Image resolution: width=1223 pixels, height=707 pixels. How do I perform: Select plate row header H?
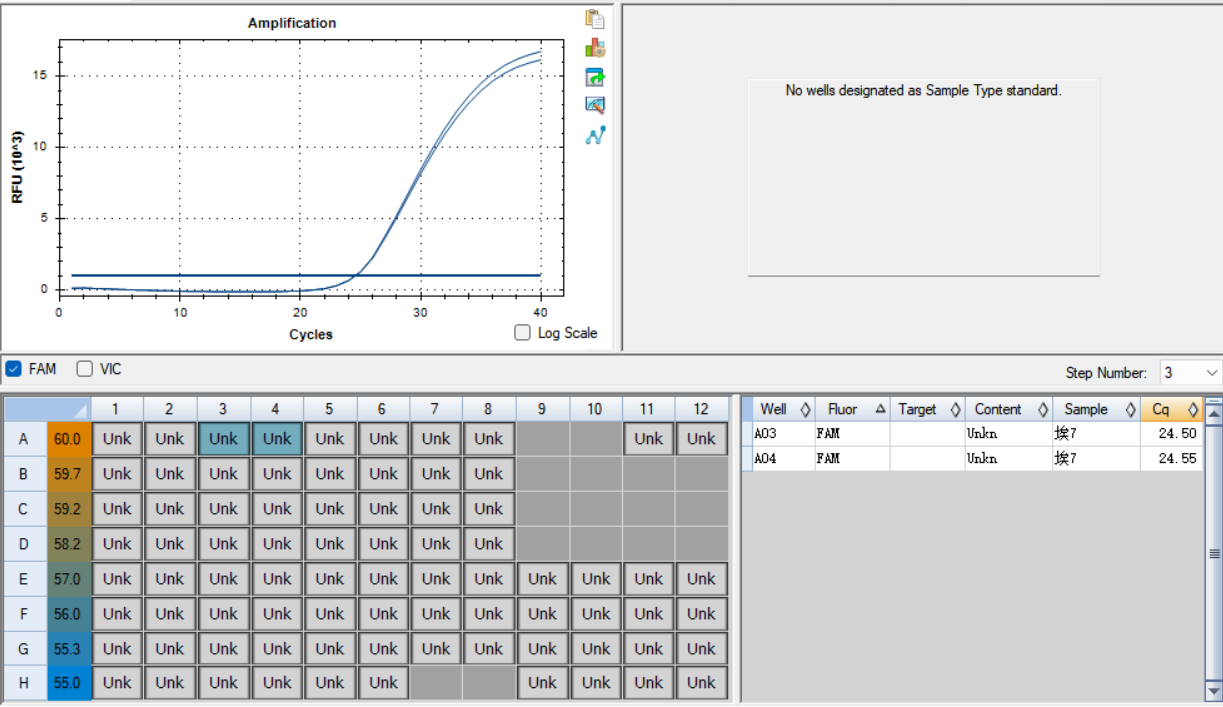[24, 683]
